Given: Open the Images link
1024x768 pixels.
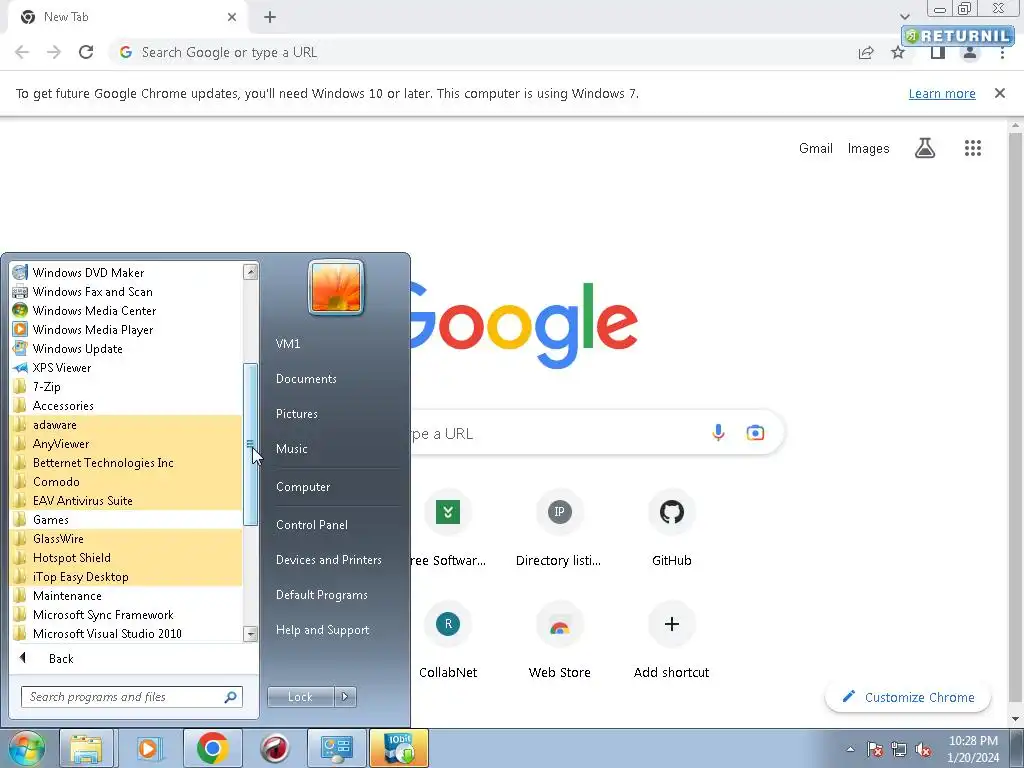Looking at the screenshot, I should pos(868,148).
